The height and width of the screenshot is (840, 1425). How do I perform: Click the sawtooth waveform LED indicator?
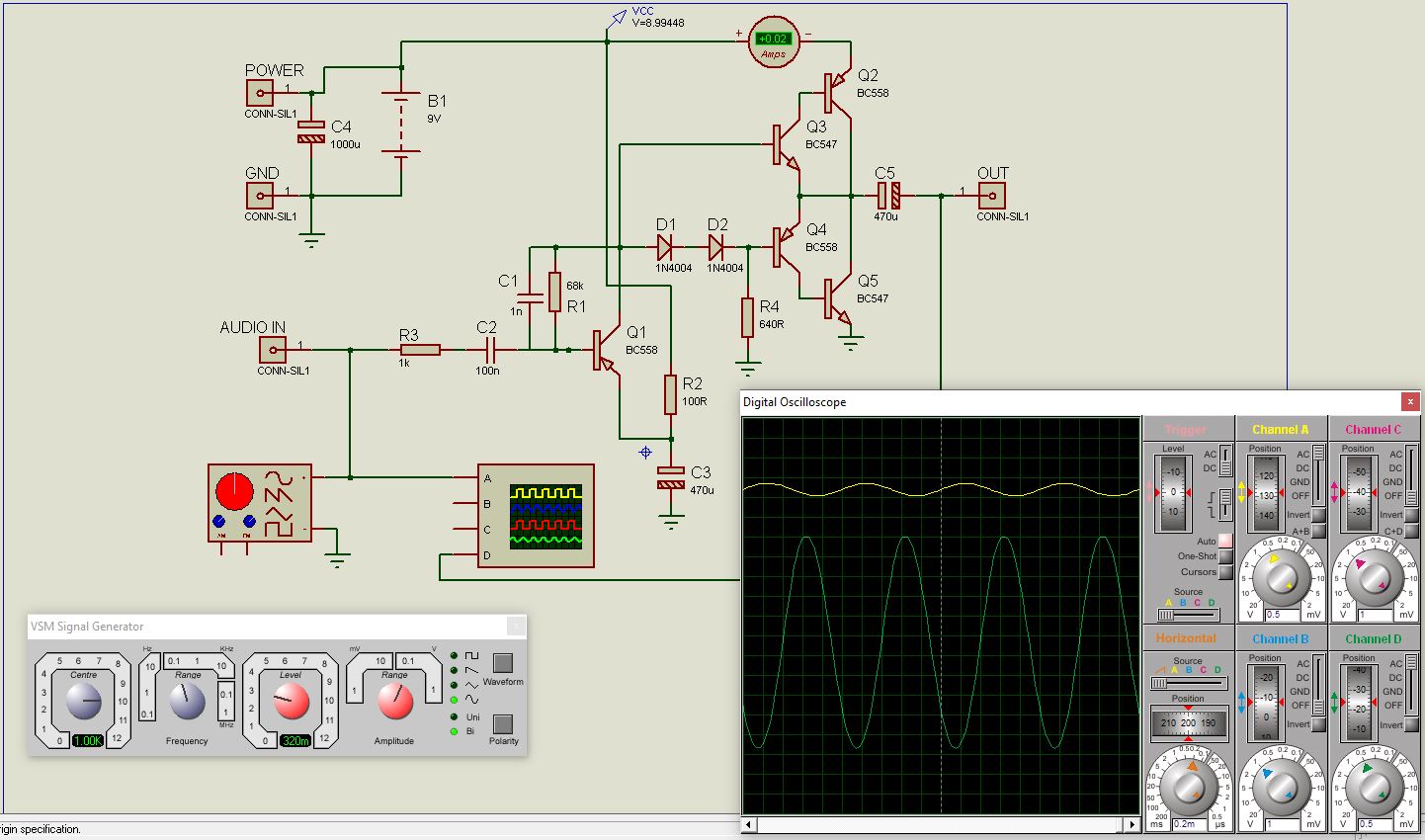pos(454,670)
